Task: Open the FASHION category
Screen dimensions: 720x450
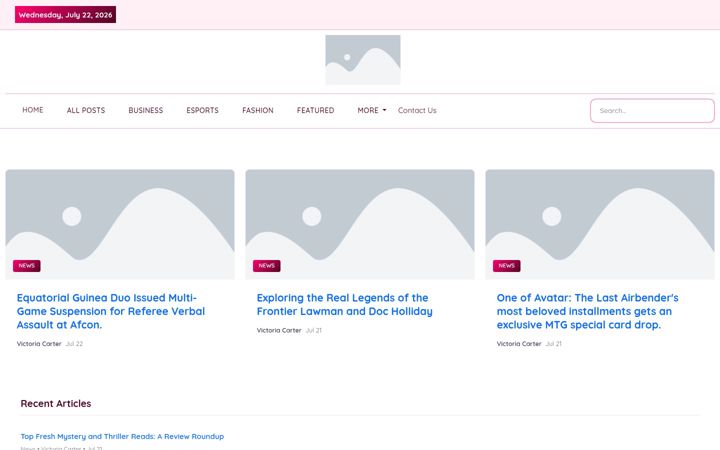Action: [x=258, y=110]
